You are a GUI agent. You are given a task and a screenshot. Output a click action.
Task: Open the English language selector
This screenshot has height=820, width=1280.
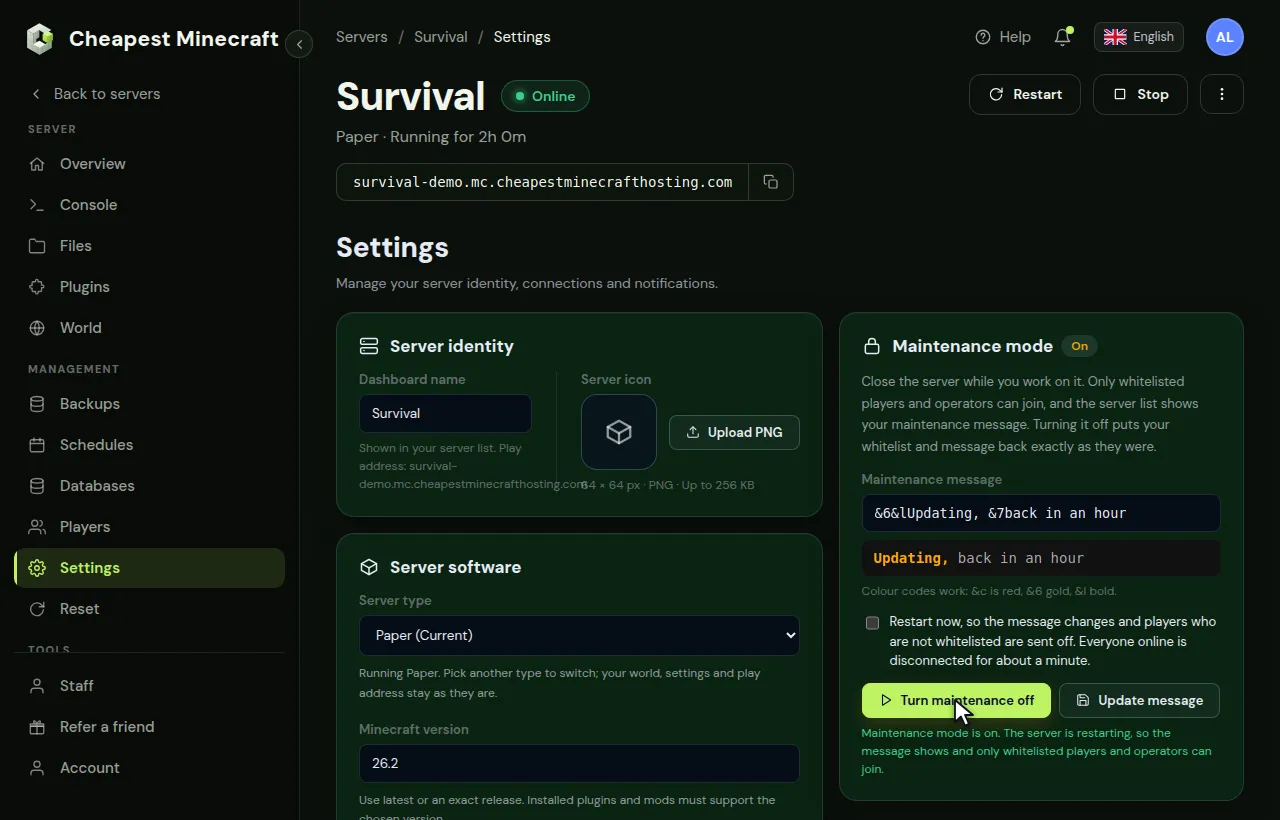(x=1139, y=37)
